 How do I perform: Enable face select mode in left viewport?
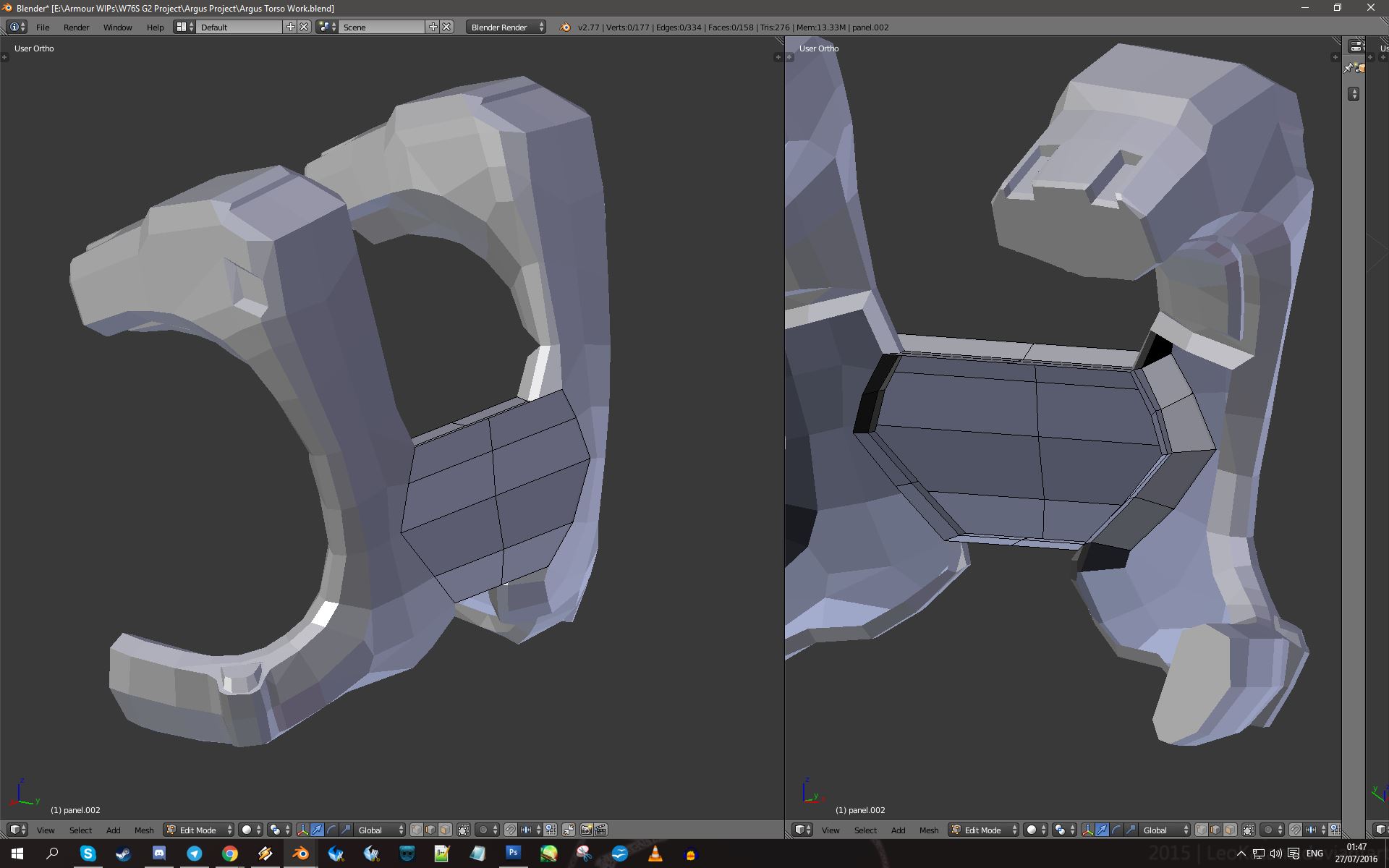pyautogui.click(x=445, y=830)
